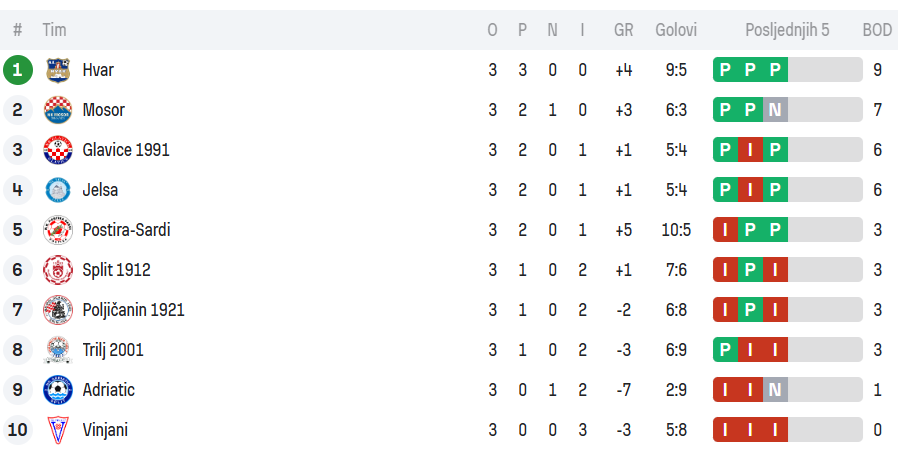
Task: Open the Mosor team name link
Action: coord(103,110)
